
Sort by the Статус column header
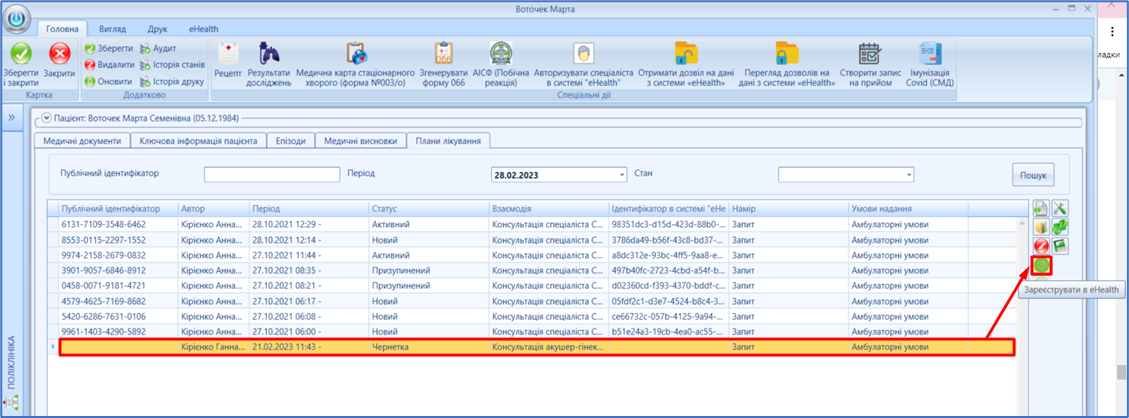(x=428, y=209)
